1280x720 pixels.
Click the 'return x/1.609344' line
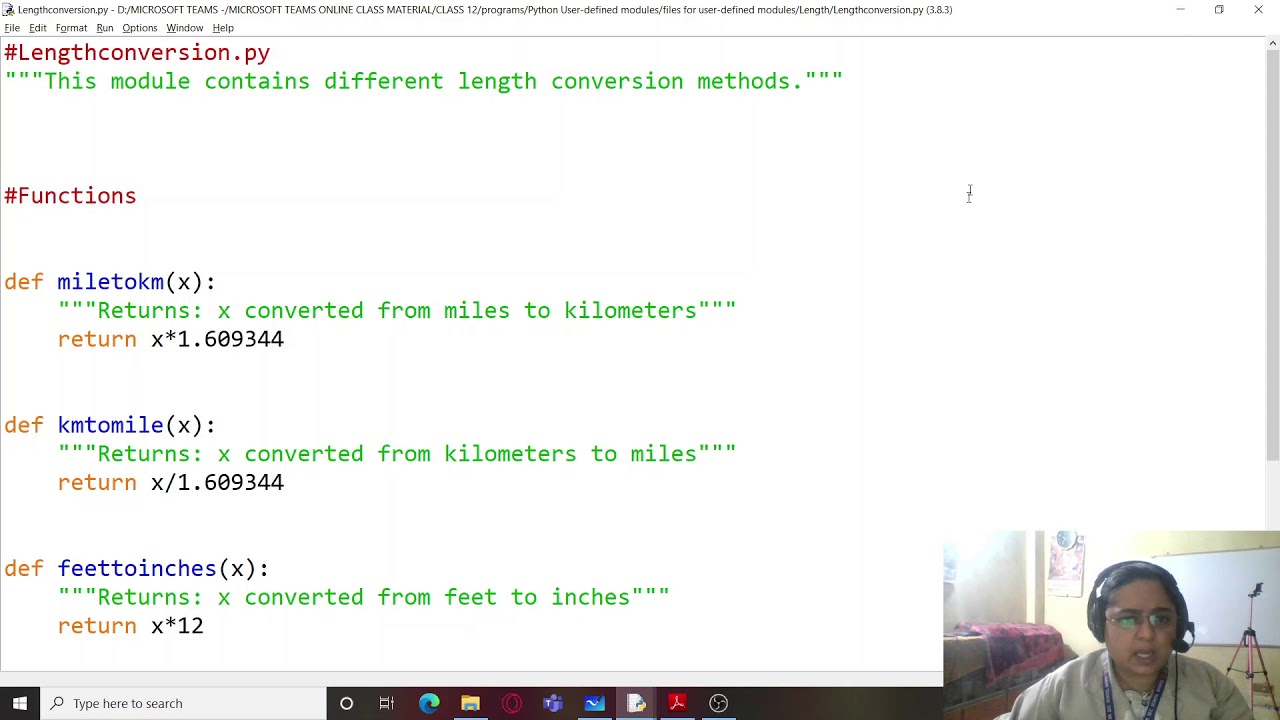pyautogui.click(x=171, y=482)
